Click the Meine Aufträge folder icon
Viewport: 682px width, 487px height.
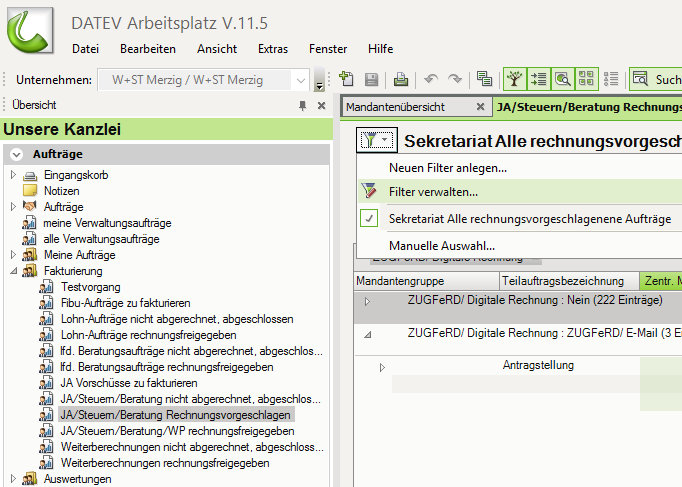[30, 255]
